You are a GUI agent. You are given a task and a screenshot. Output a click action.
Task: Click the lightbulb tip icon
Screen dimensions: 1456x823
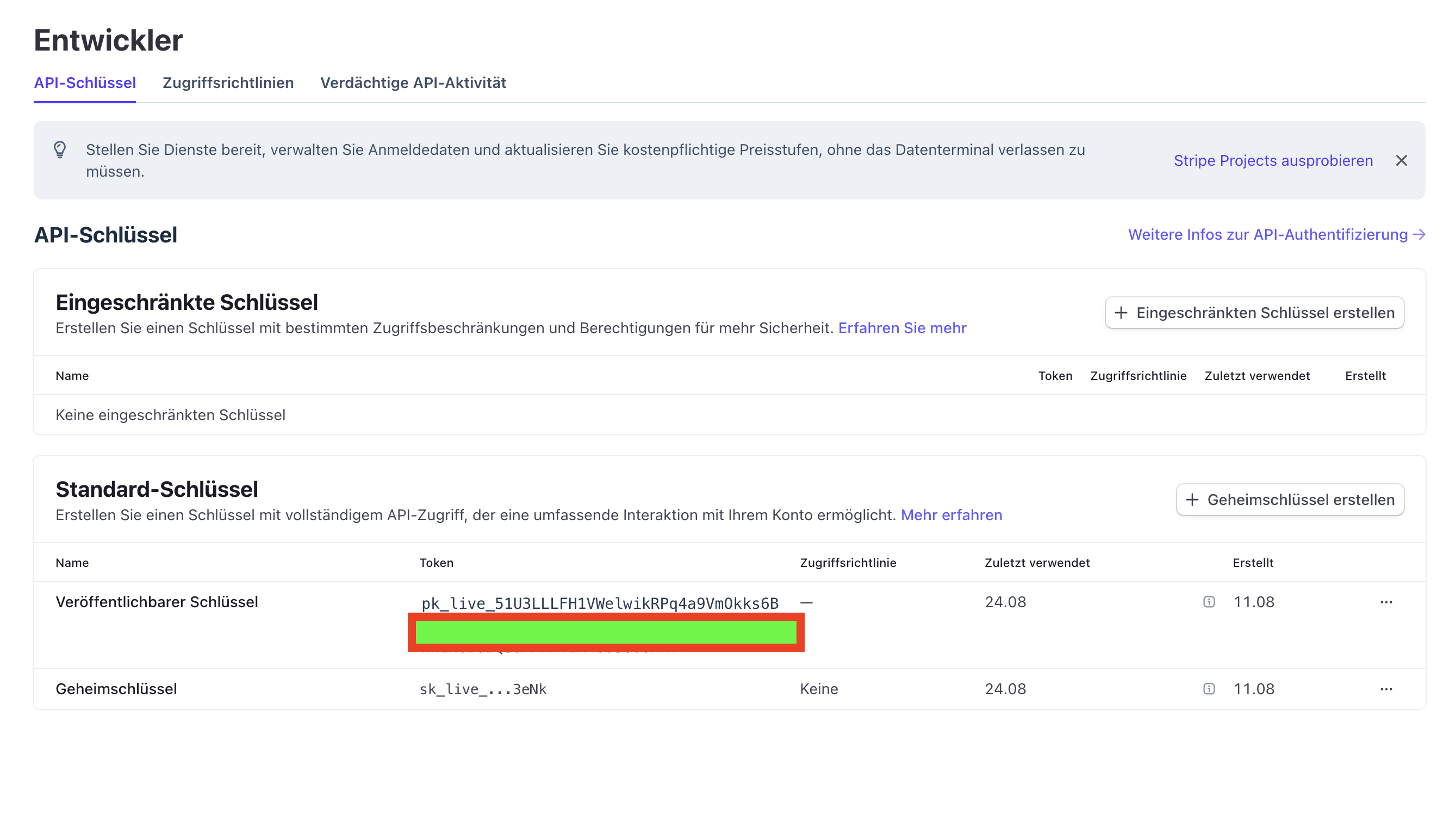pyautogui.click(x=60, y=150)
